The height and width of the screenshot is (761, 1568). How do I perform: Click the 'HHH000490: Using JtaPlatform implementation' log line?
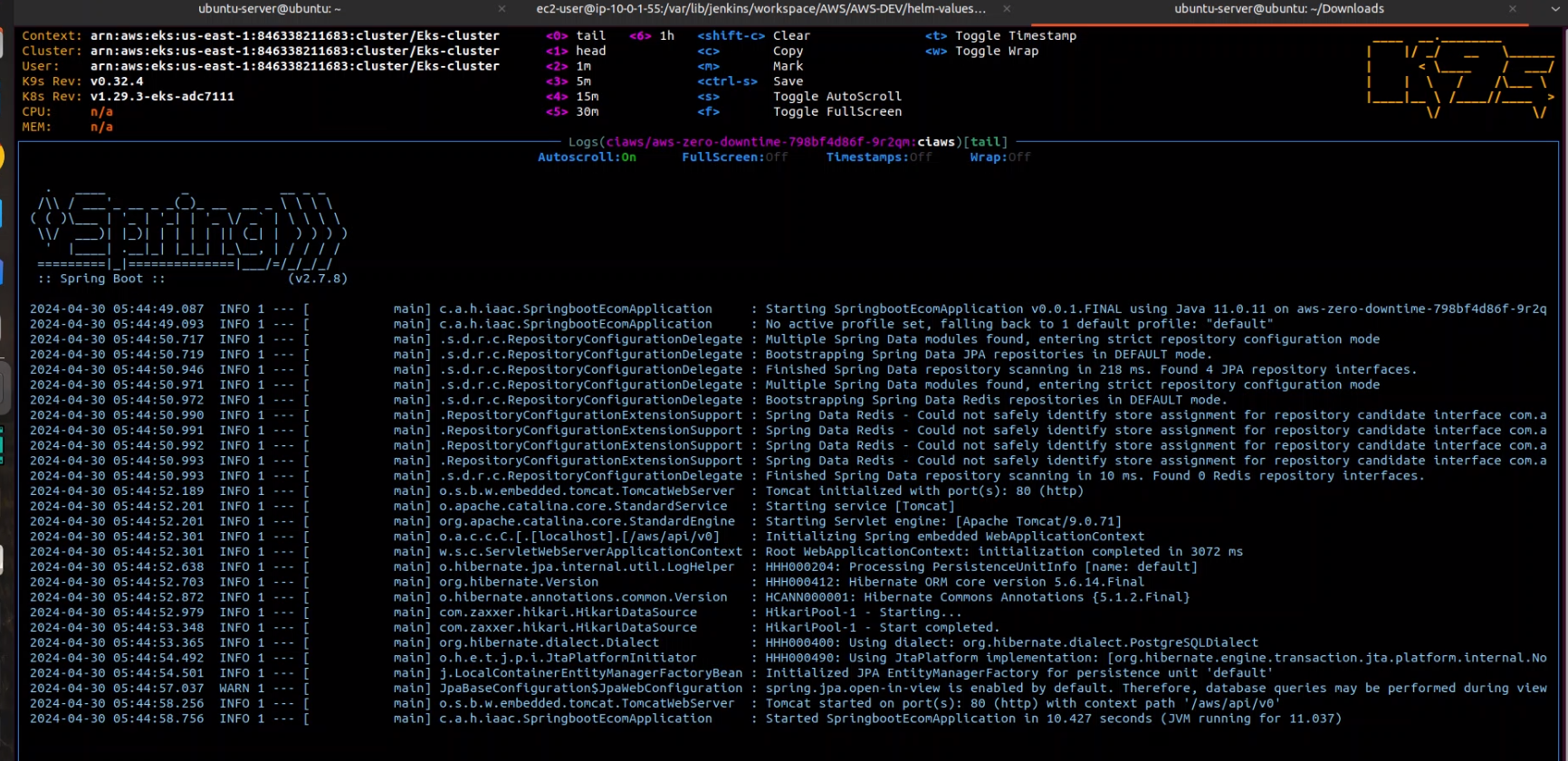(788, 659)
